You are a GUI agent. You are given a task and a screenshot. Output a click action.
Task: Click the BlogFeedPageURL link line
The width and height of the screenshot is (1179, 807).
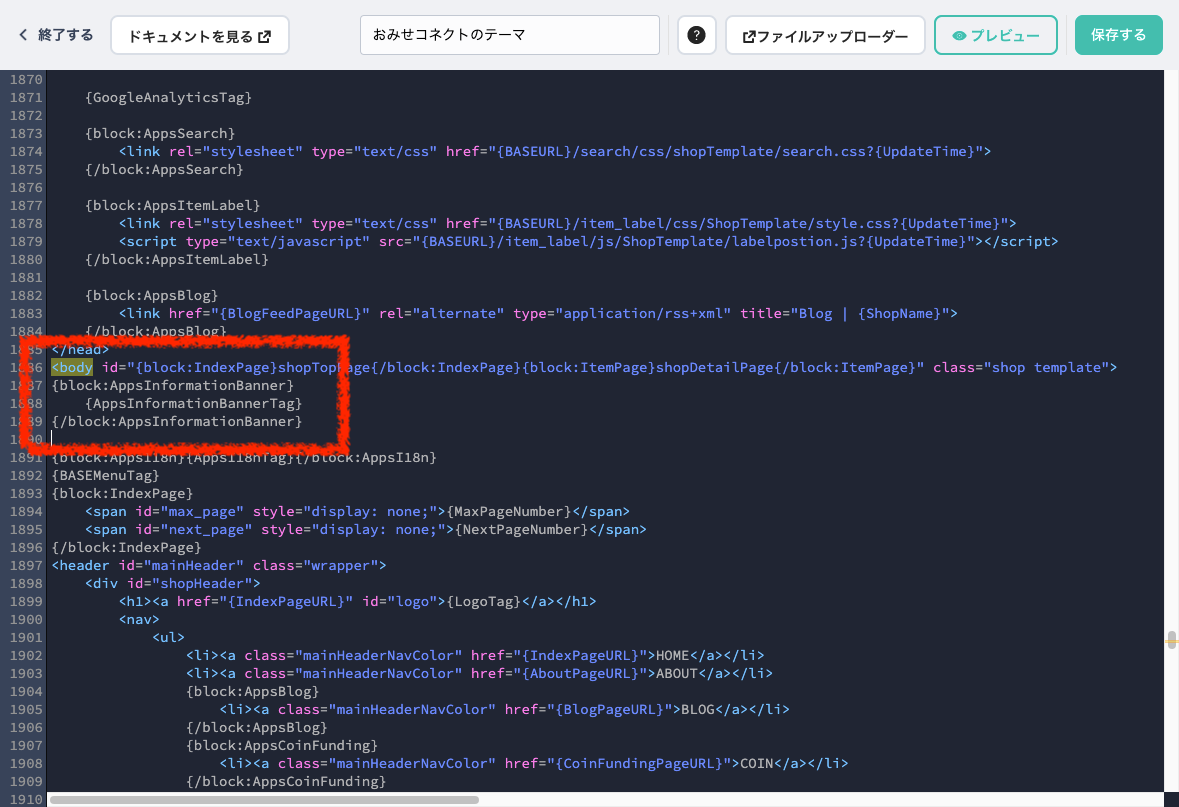[x=538, y=313]
